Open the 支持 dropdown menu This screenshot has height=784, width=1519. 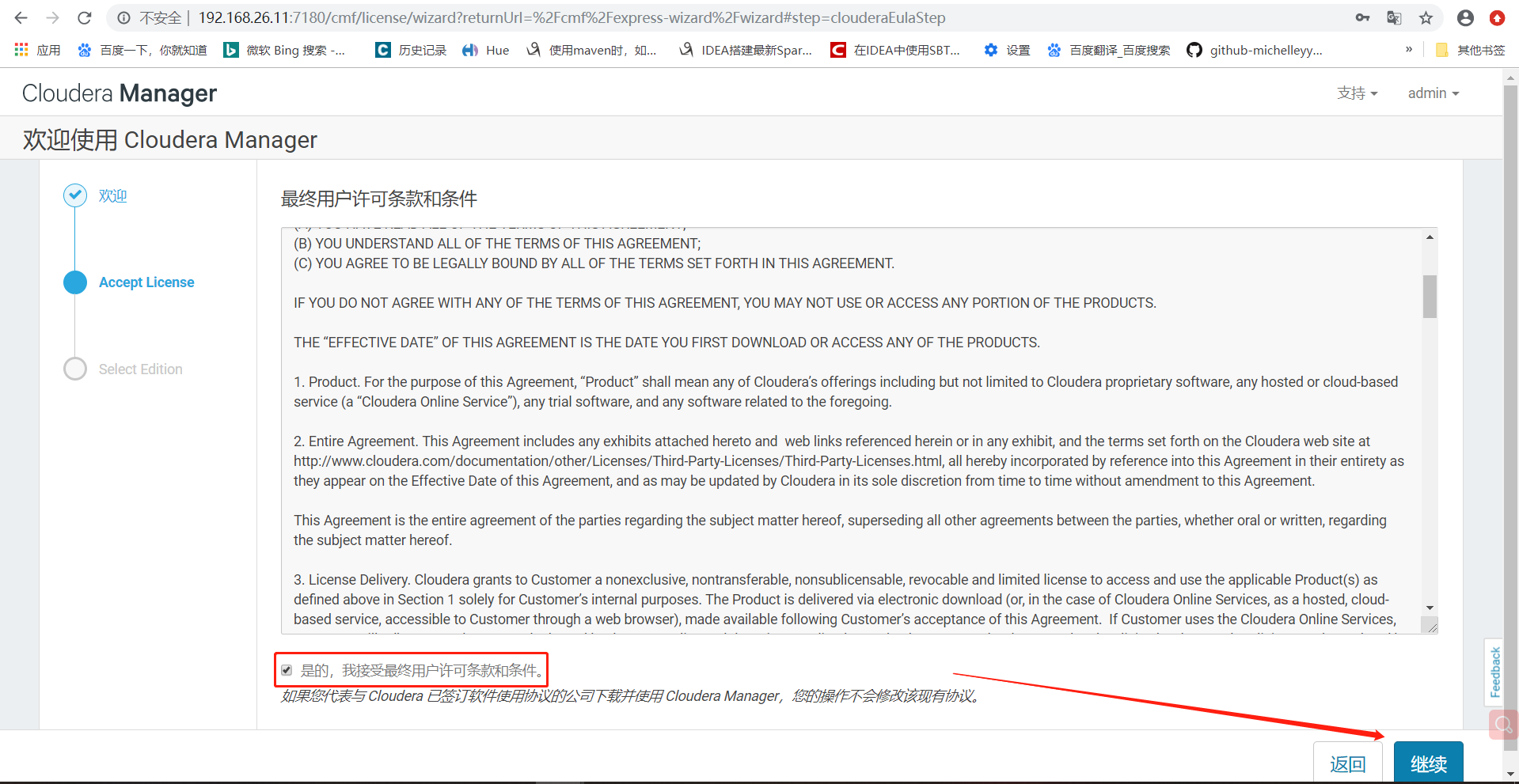[1358, 93]
